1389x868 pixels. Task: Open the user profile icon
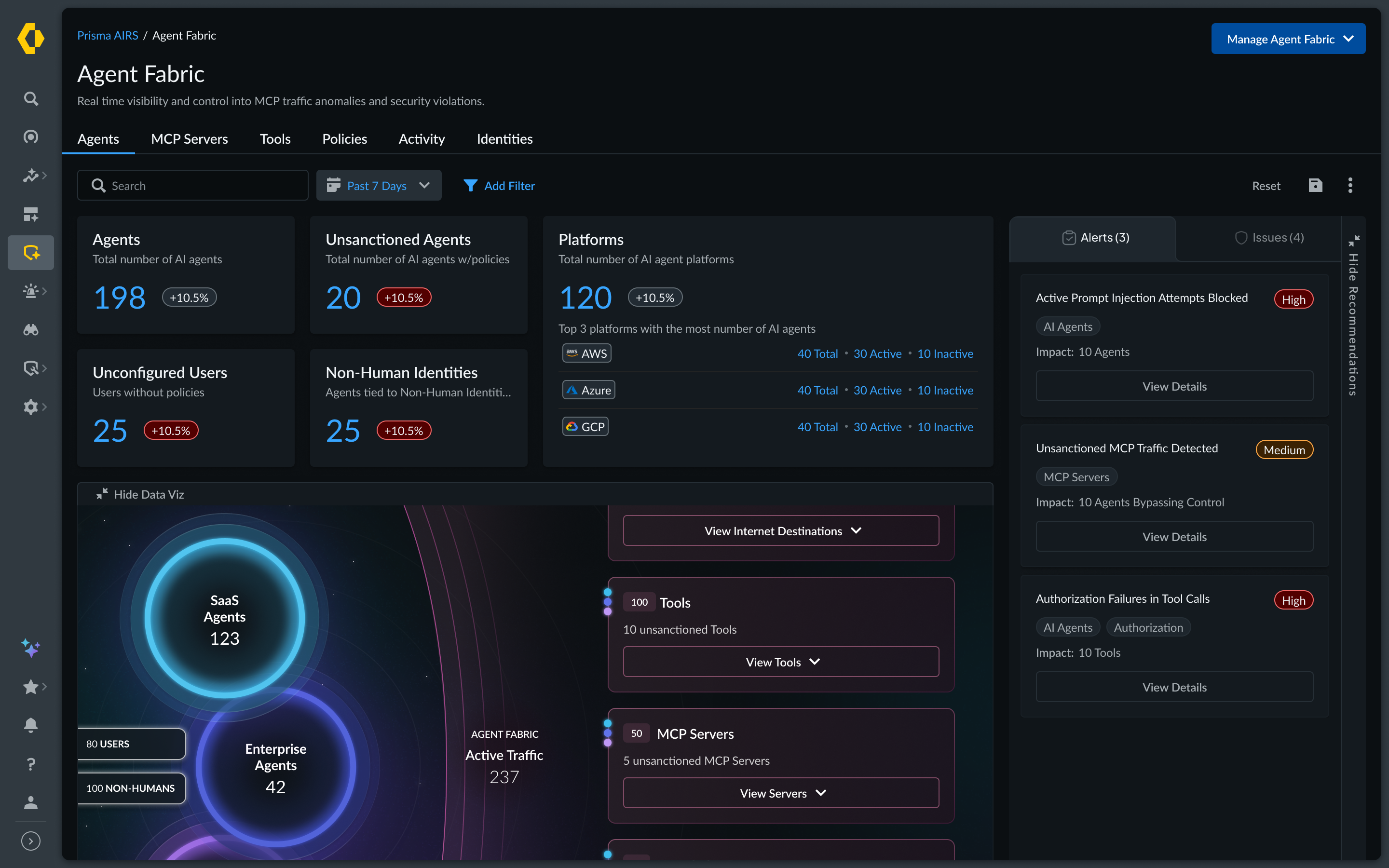(31, 802)
